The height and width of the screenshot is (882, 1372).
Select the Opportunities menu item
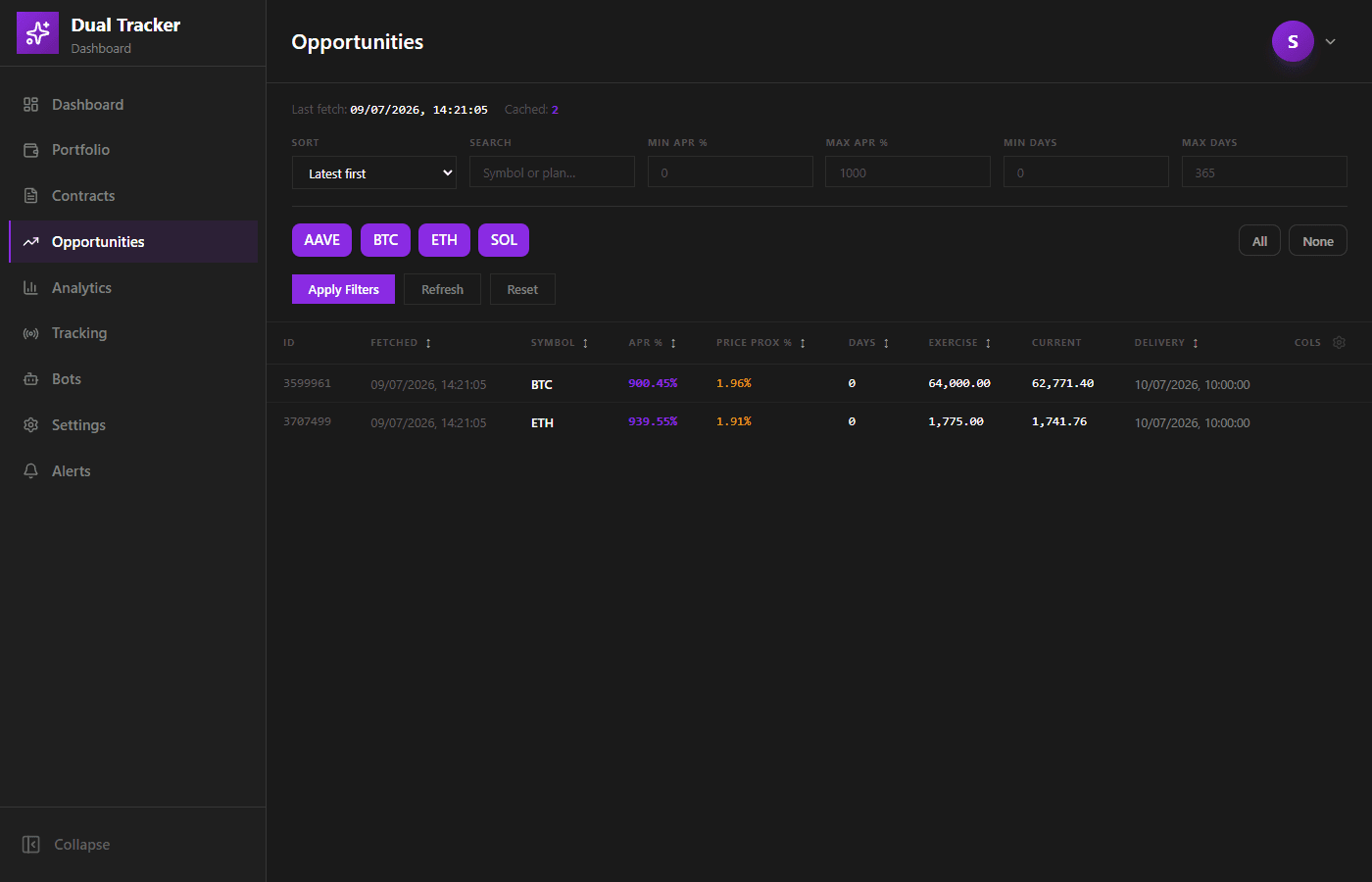click(x=133, y=242)
